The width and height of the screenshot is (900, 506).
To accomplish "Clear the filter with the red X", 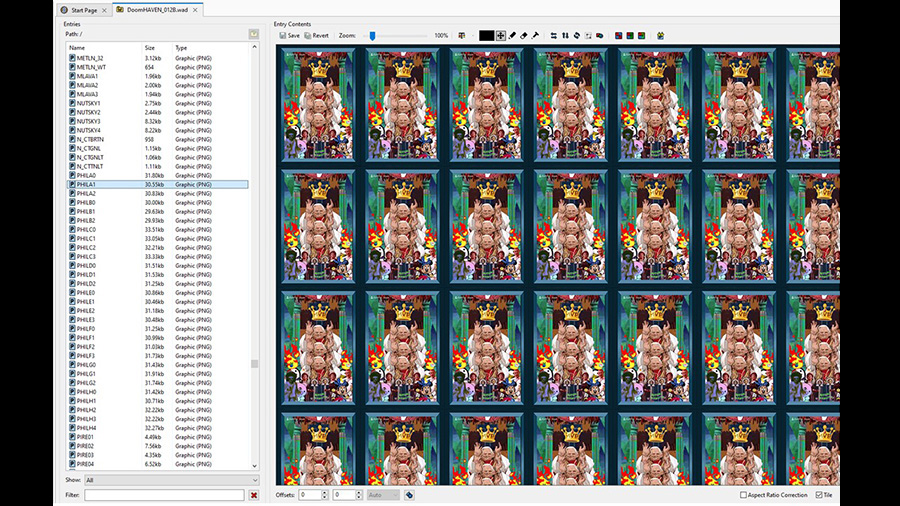I will pos(254,495).
